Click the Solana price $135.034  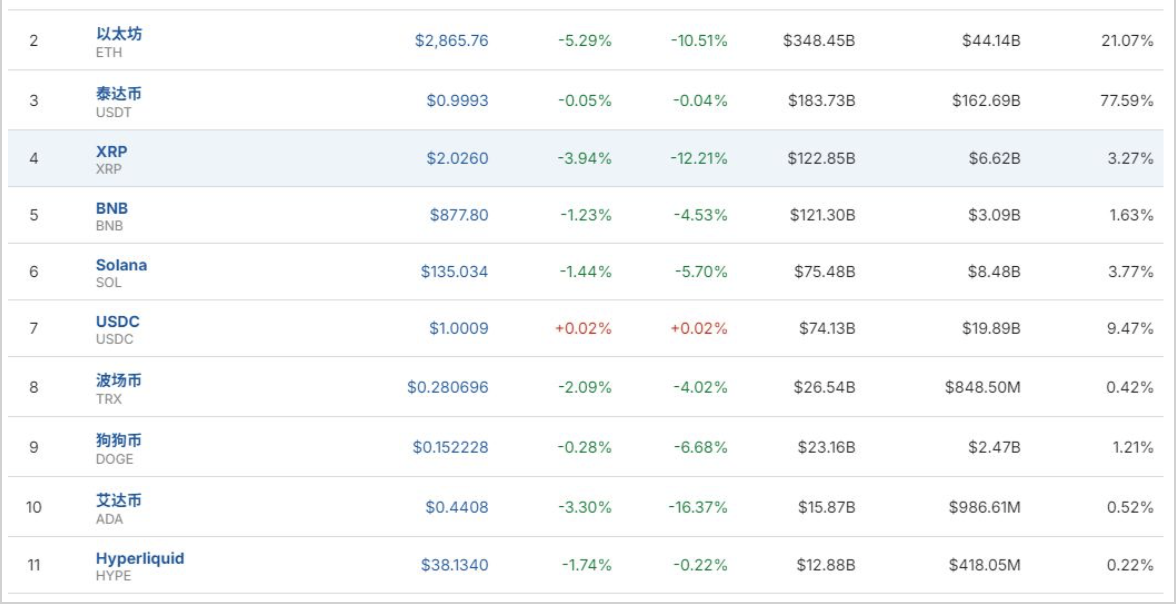[x=456, y=271]
